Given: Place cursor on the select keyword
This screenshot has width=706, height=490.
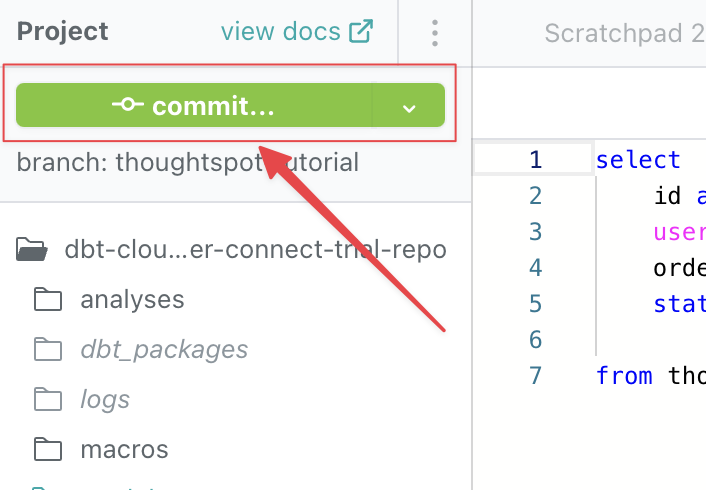Looking at the screenshot, I should pyautogui.click(x=638, y=159).
